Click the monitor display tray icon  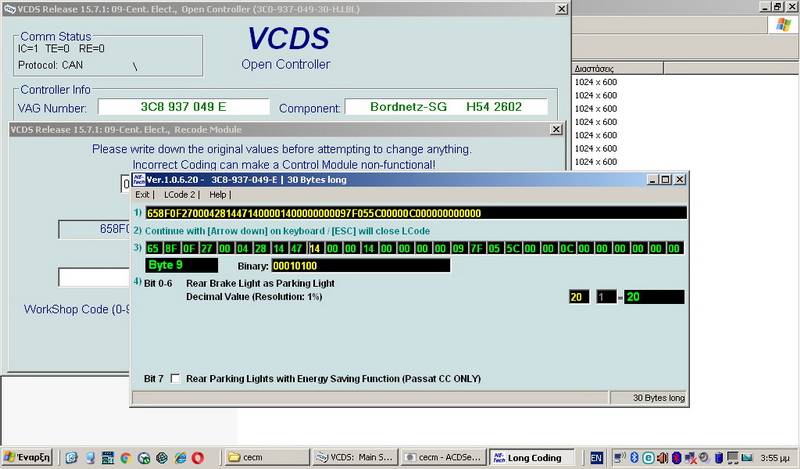pyautogui.click(x=733, y=458)
